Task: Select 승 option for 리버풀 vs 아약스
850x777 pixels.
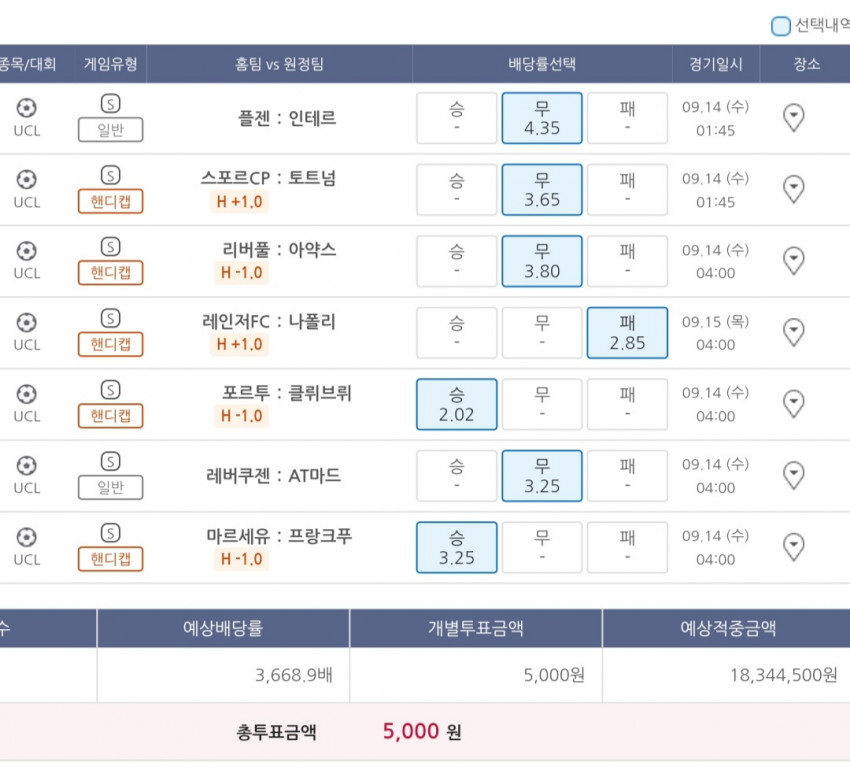Action: tap(456, 261)
